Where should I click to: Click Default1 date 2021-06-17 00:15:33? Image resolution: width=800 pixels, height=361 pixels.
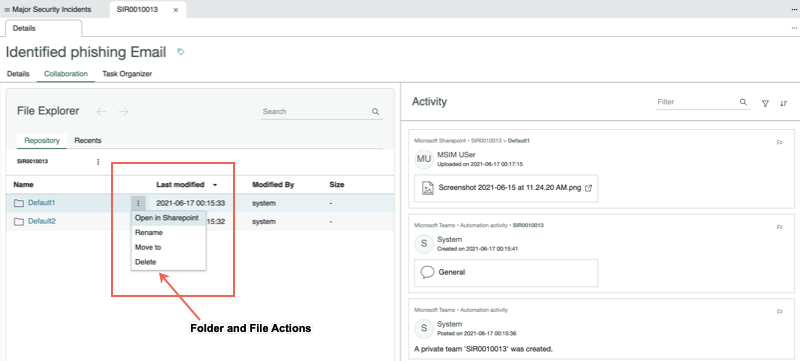click(x=190, y=203)
